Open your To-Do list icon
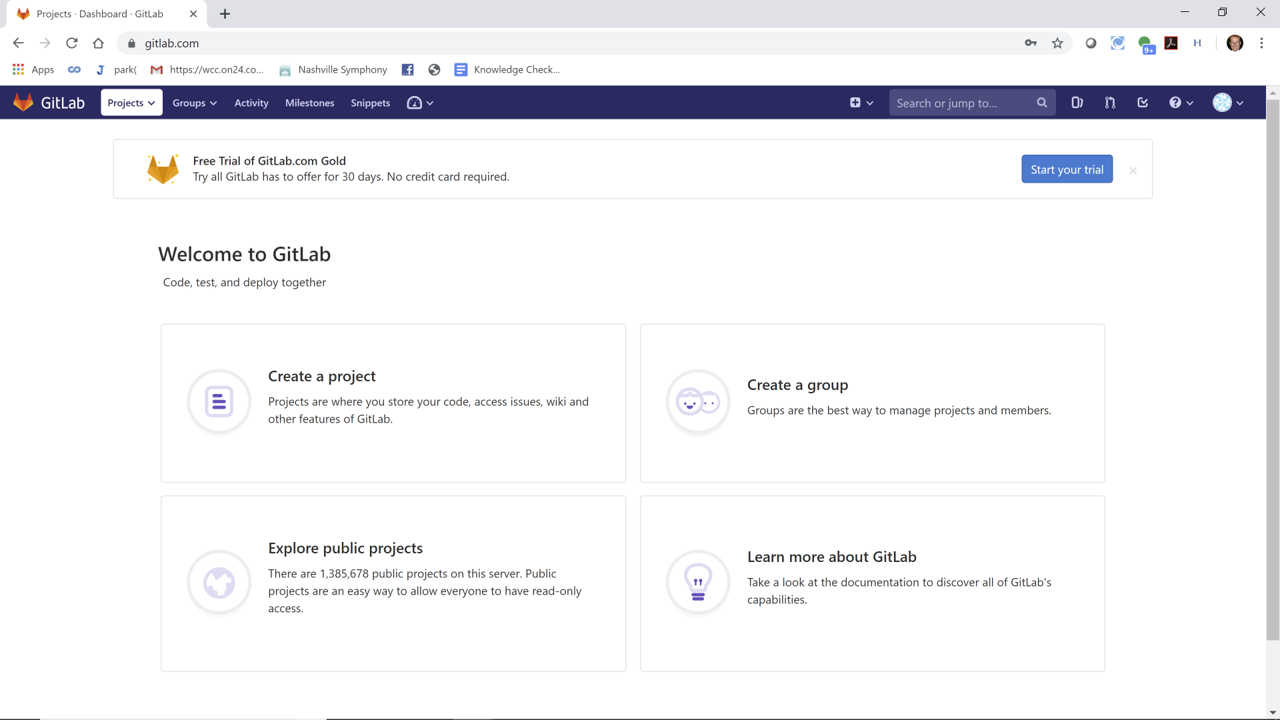1280x720 pixels. tap(1143, 102)
